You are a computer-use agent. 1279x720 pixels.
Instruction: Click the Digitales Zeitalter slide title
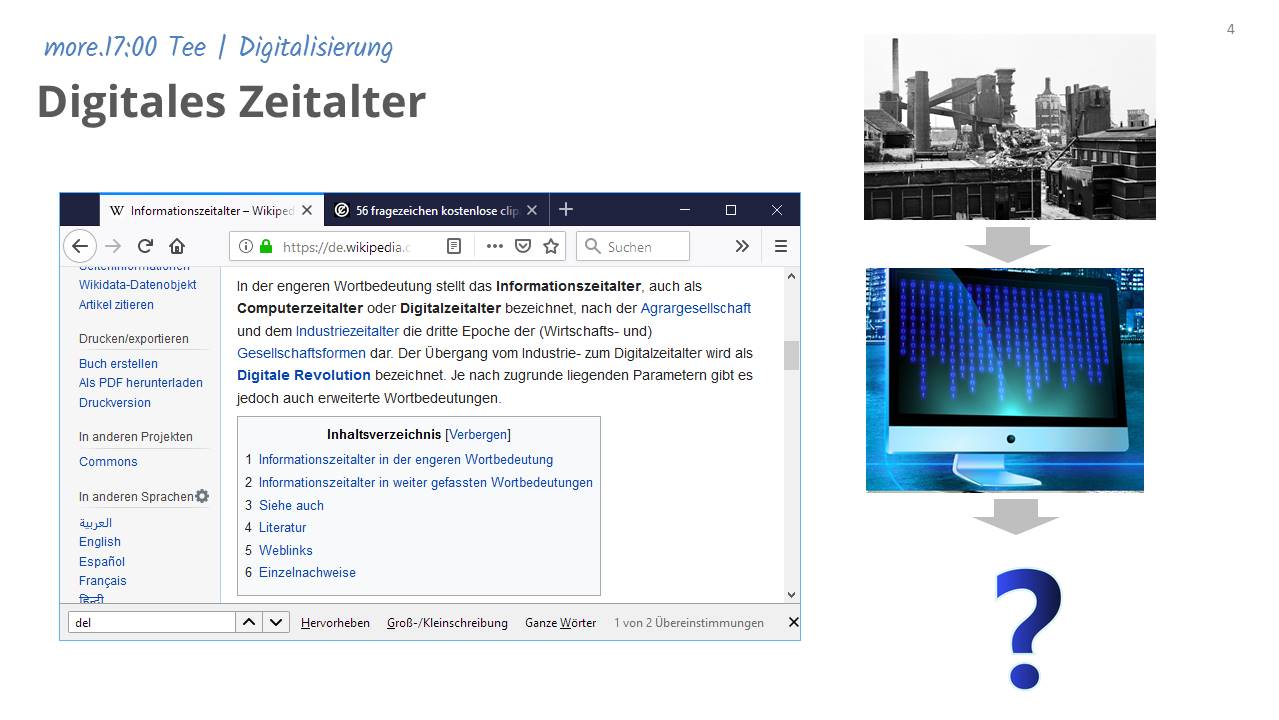(x=232, y=101)
